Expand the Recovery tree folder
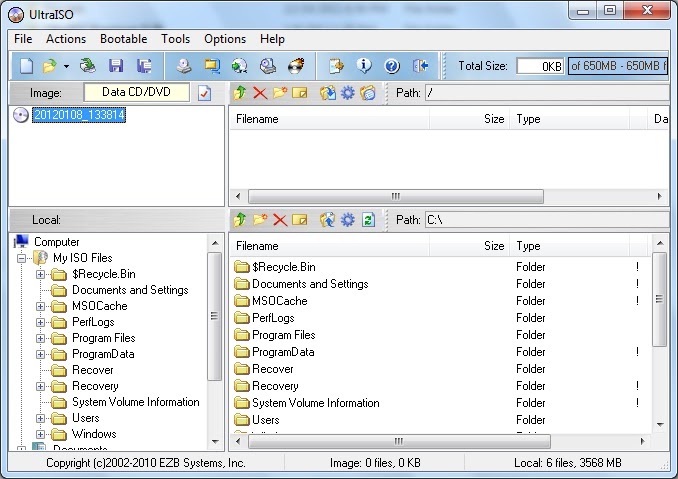The image size is (678, 479). pyautogui.click(x=40, y=386)
